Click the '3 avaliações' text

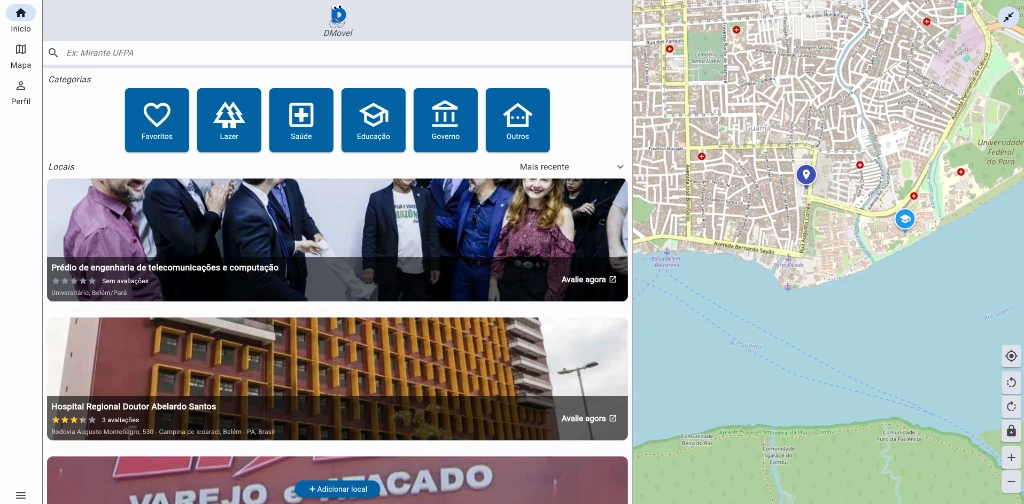(x=120, y=420)
